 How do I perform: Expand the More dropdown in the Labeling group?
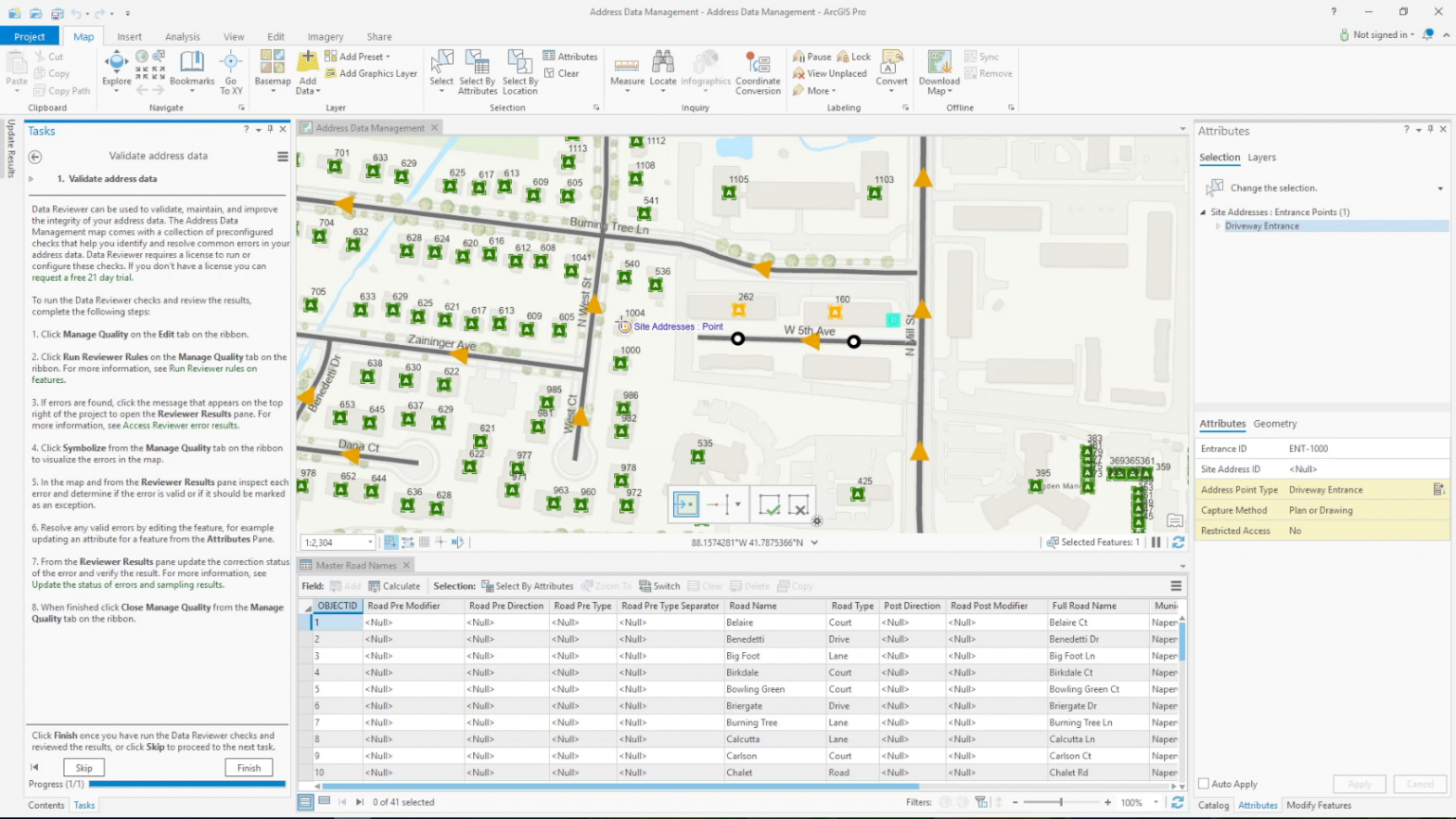tap(817, 90)
